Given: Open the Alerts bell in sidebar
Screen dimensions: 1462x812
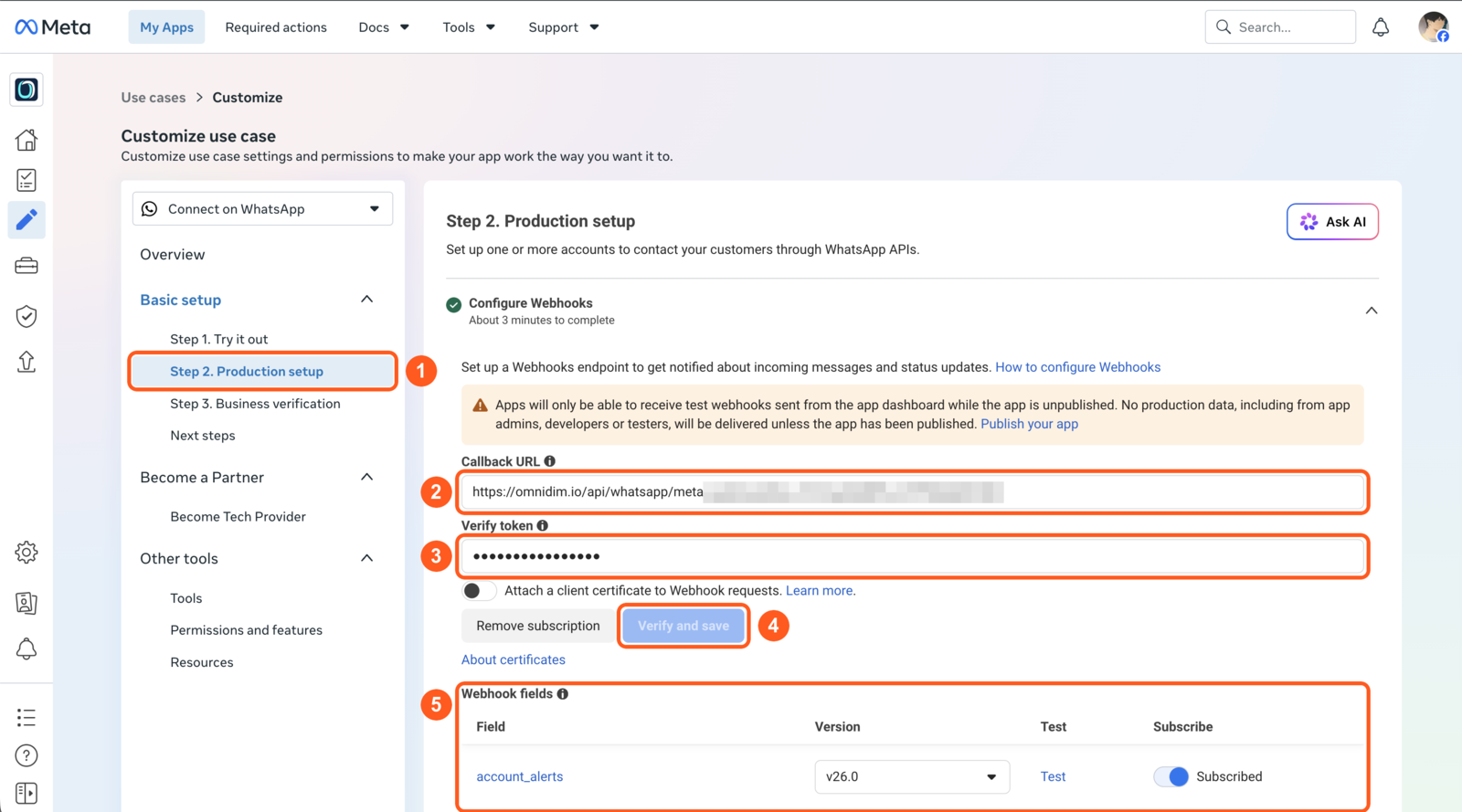Looking at the screenshot, I should 26,649.
